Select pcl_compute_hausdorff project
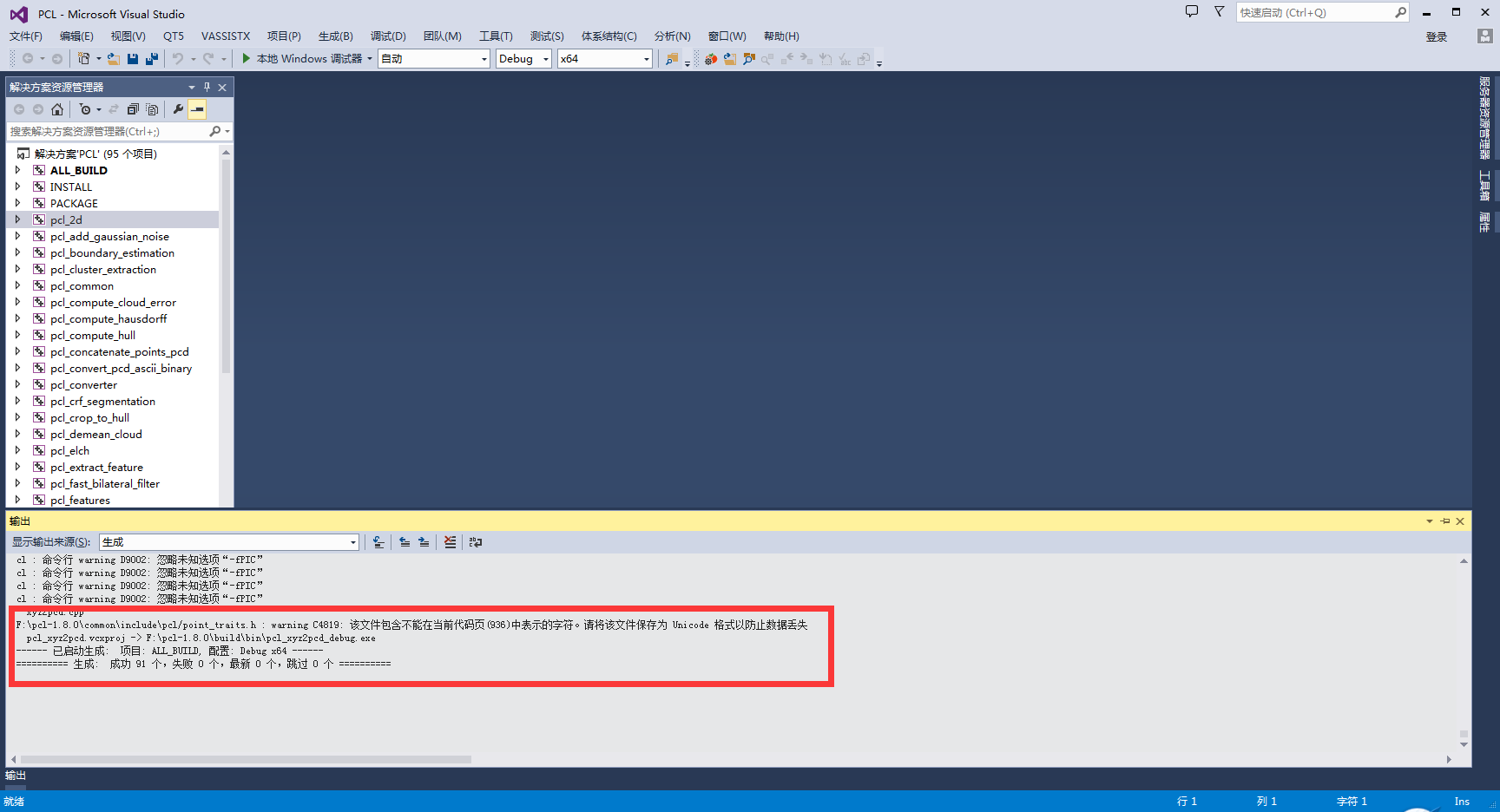Image resolution: width=1500 pixels, height=812 pixels. click(109, 318)
